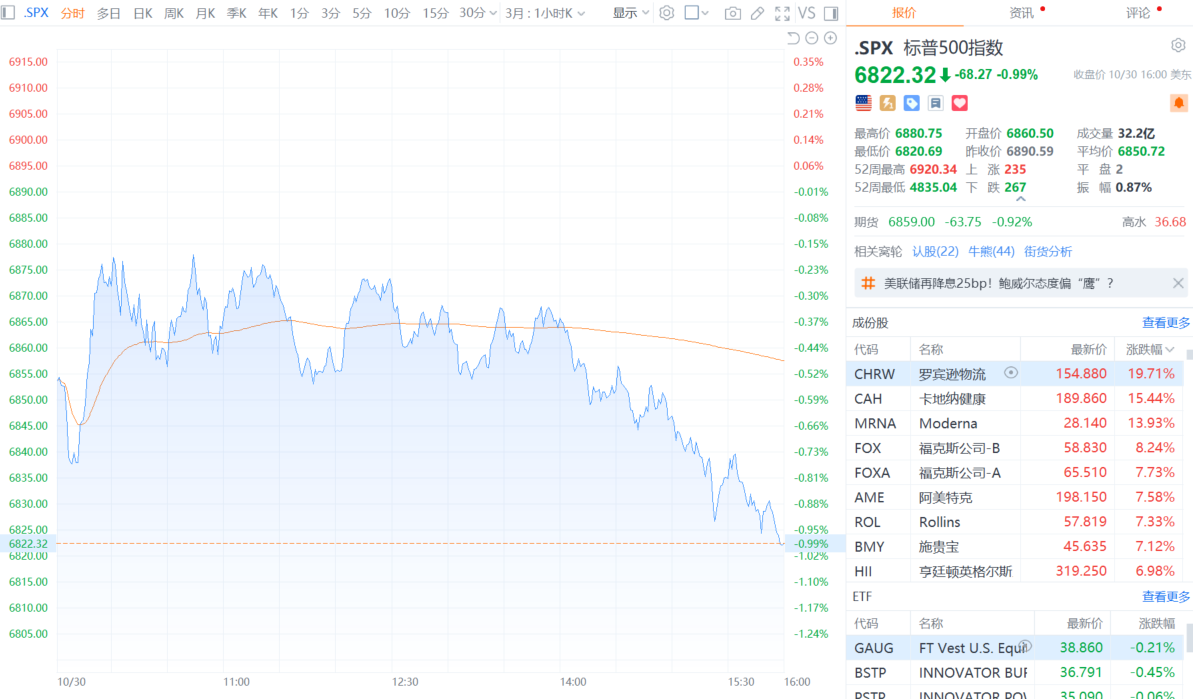Select the 周K weekly chart
The height and width of the screenshot is (699, 1193).
(174, 13)
